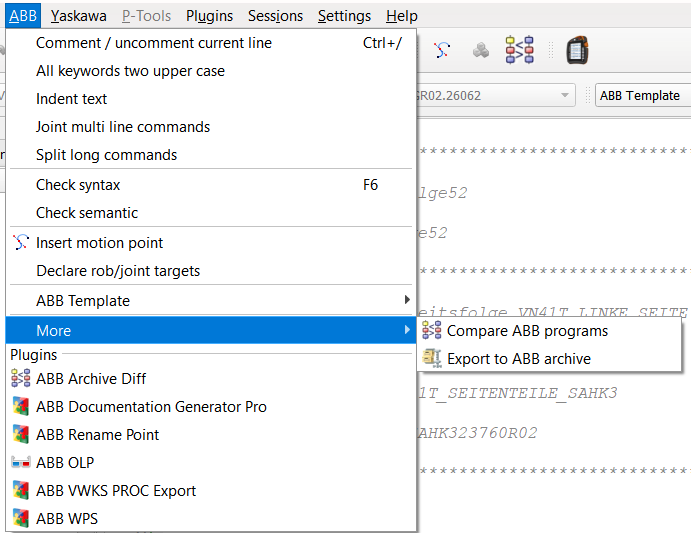Click ABB WPS puzzle icon
Viewport: 691px width, 533px height.
(21, 518)
